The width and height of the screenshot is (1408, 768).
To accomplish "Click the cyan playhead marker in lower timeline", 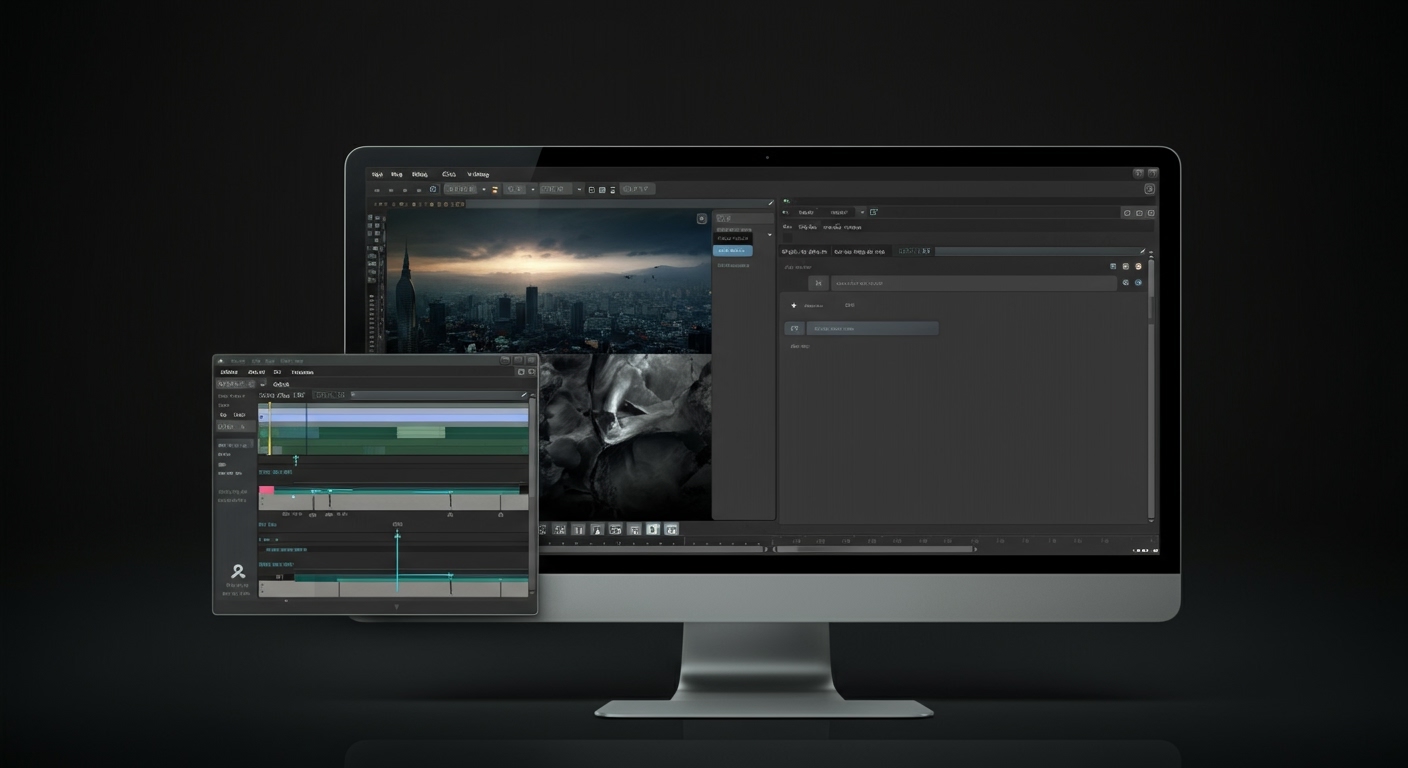I will click(397, 537).
